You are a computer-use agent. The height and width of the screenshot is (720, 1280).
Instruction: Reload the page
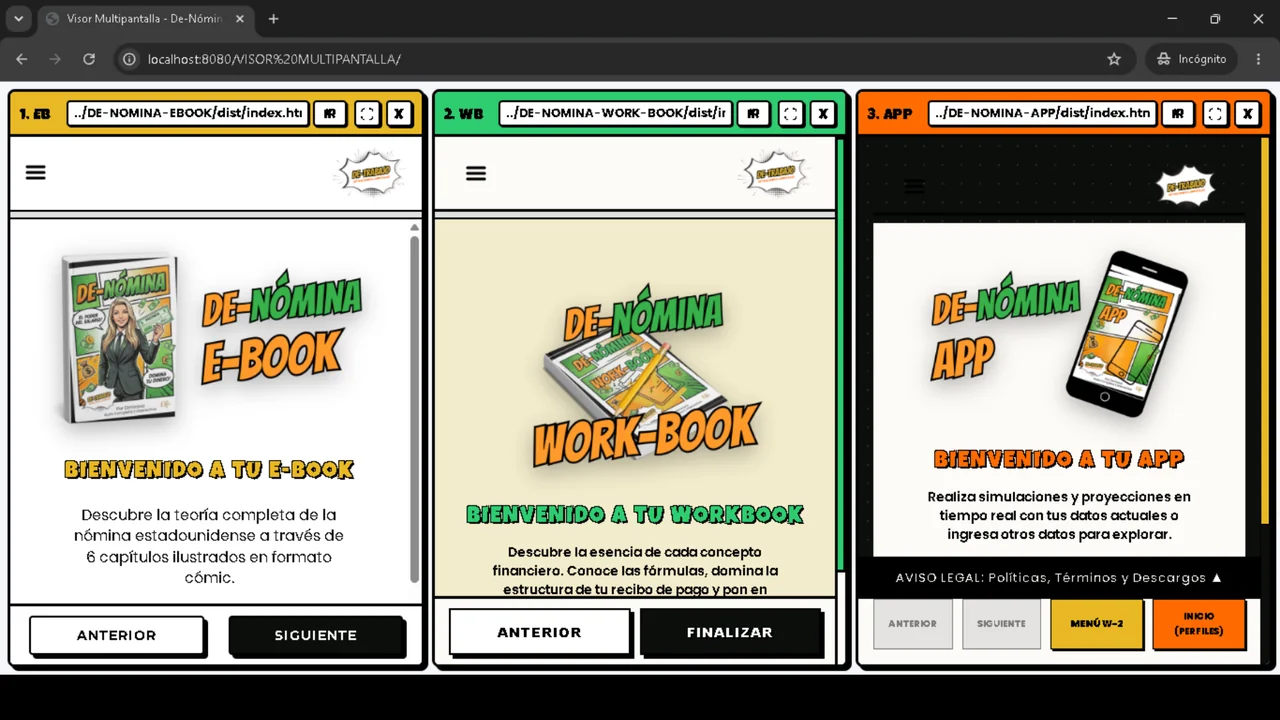point(89,59)
